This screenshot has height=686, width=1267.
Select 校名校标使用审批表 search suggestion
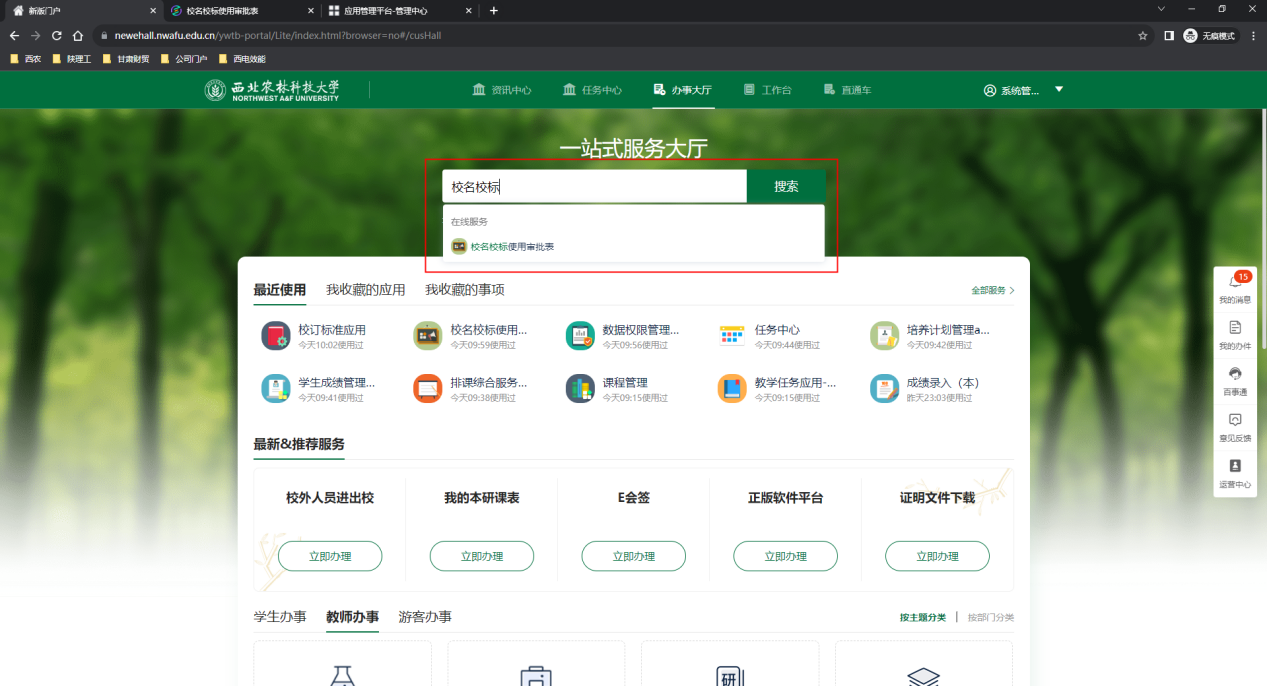point(512,246)
